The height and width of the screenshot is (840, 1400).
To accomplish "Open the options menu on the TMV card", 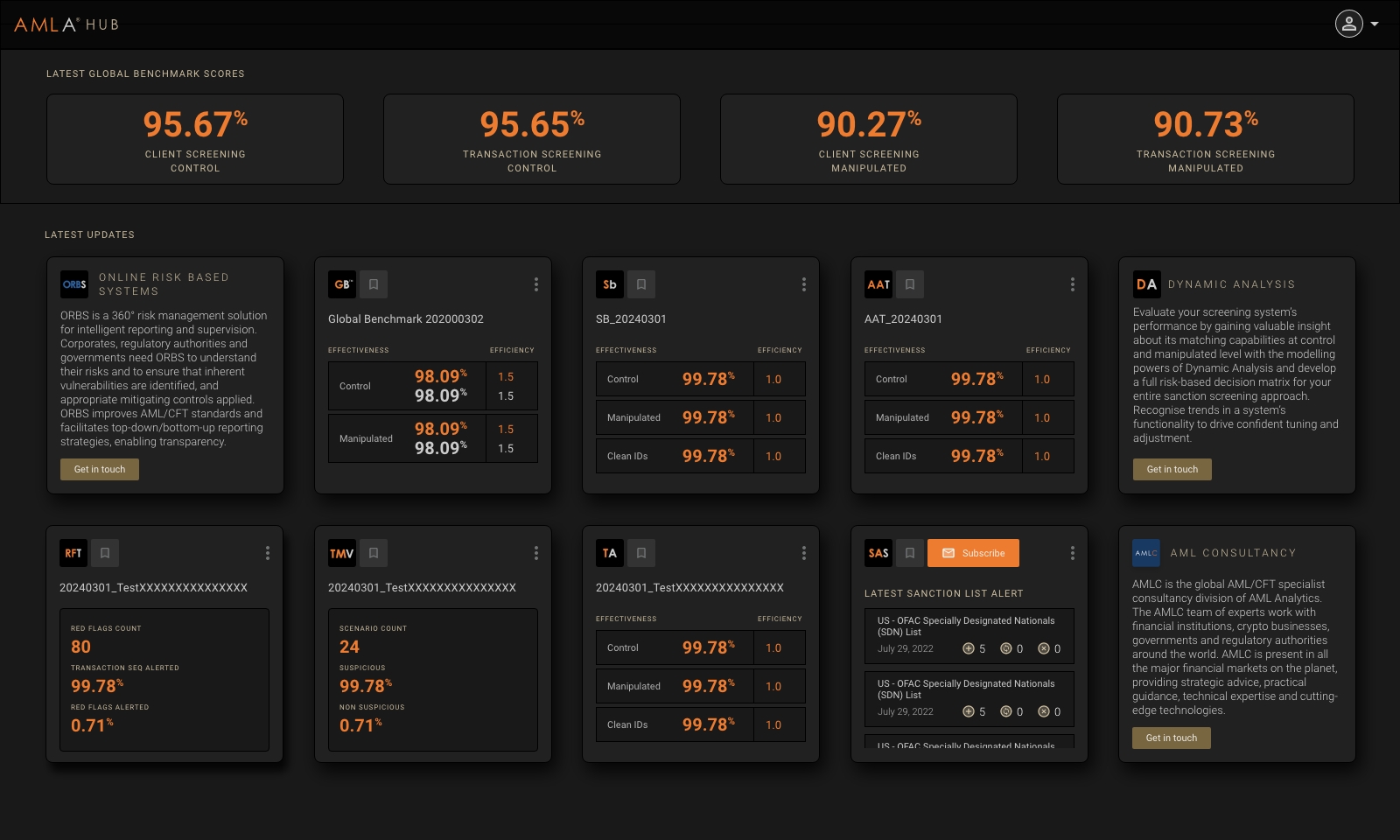I will tap(536, 553).
